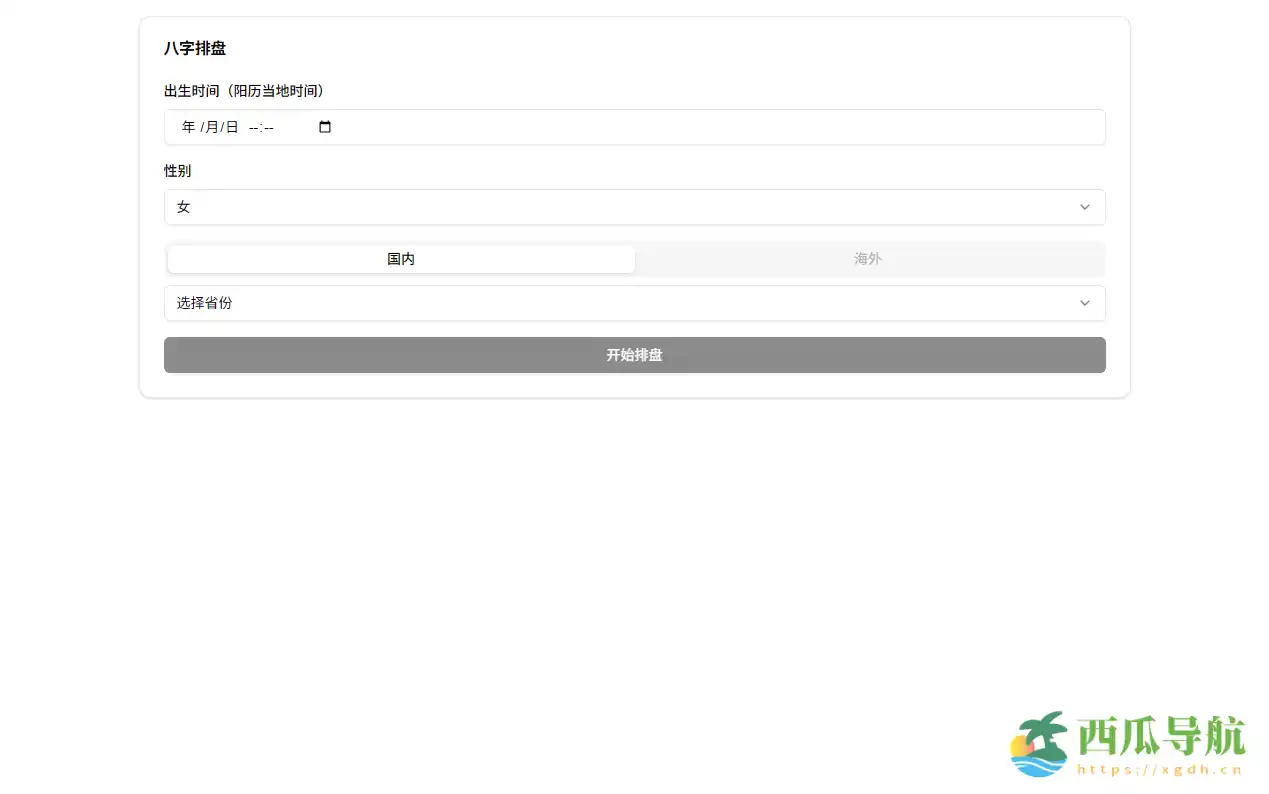This screenshot has height=794, width=1269.
Task: Click the 出生时间（阳历当地时间）label
Action: (244, 90)
